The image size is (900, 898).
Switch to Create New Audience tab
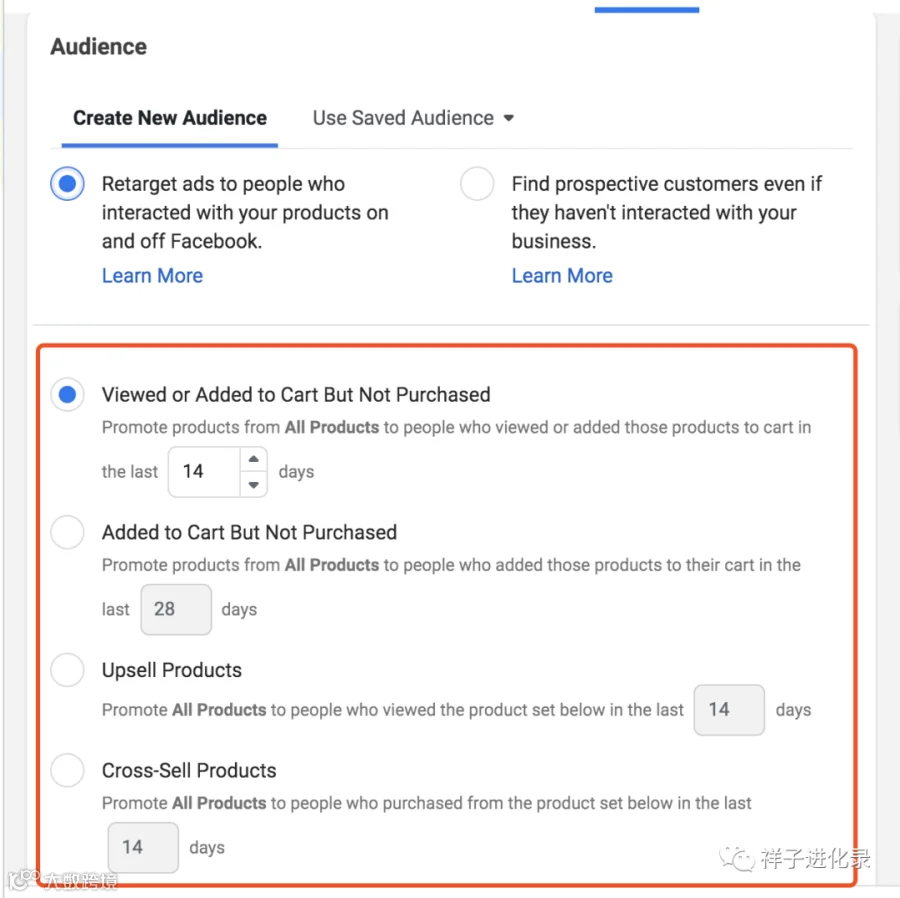pyautogui.click(x=170, y=118)
